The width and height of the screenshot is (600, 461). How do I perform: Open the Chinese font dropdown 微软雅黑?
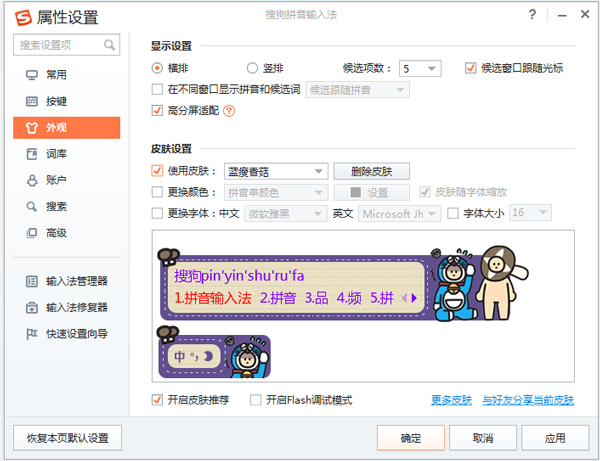pyautogui.click(x=286, y=213)
